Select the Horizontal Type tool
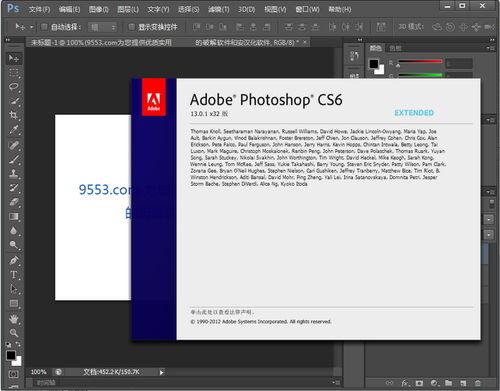The height and width of the screenshot is (391, 500). pos(14,275)
